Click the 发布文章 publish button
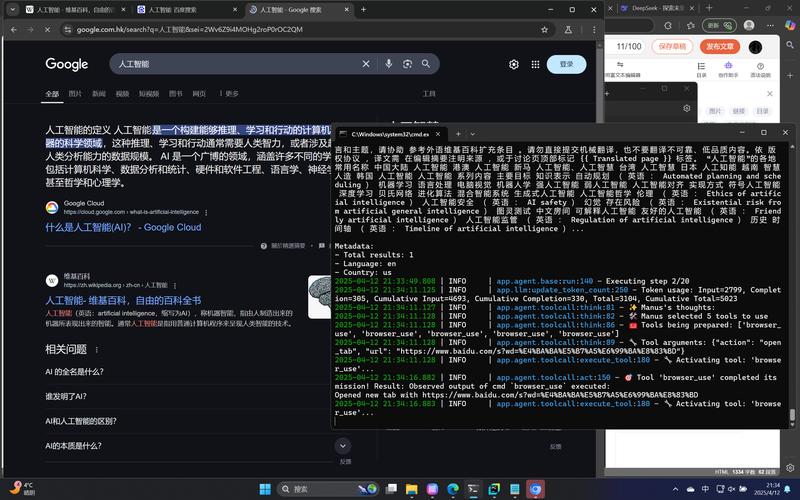800x500 pixels. (x=719, y=46)
